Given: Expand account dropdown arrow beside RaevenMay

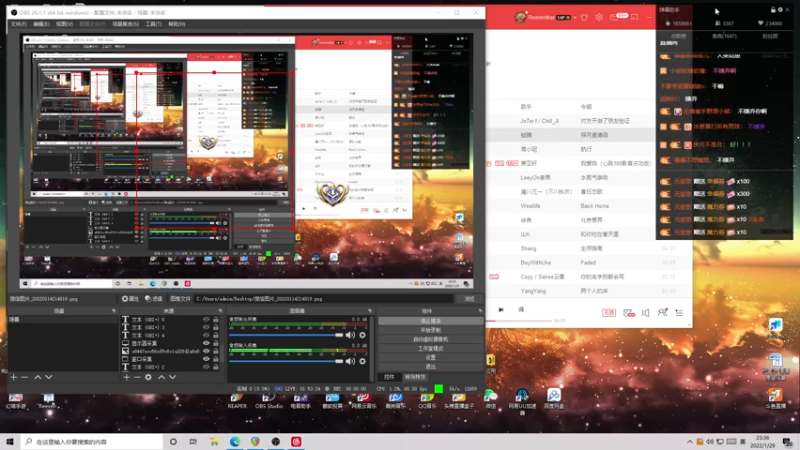Looking at the screenshot, I should [575, 17].
